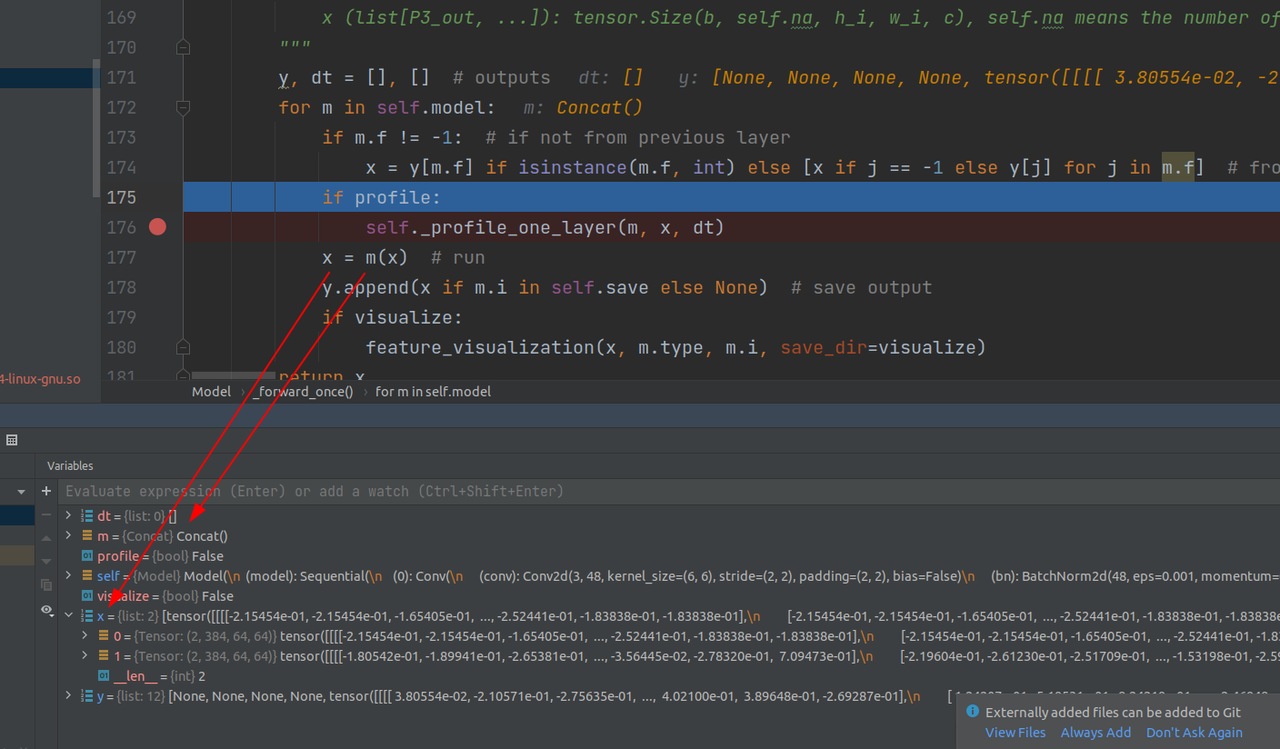Screen dimensions: 1280x749
Task: Open the Variables tab
Action: [70, 466]
